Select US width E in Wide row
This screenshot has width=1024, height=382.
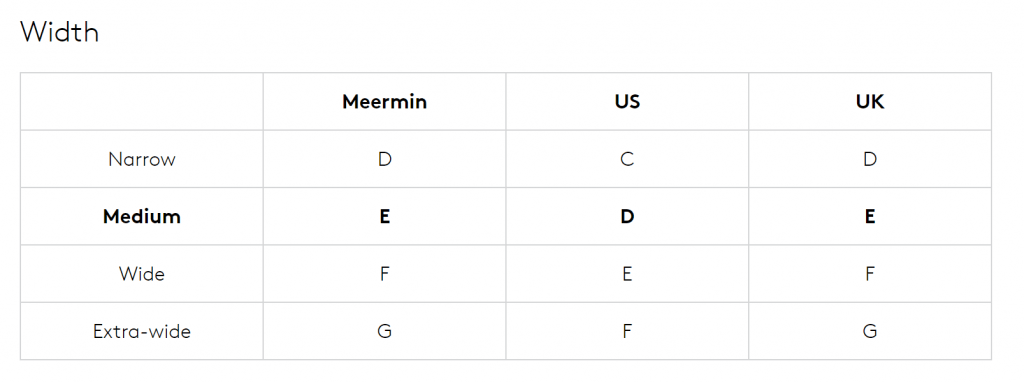point(627,274)
